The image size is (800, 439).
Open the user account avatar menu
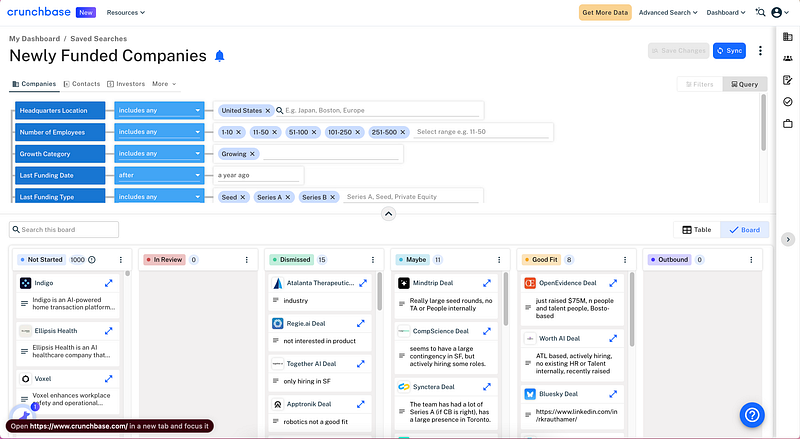click(776, 12)
